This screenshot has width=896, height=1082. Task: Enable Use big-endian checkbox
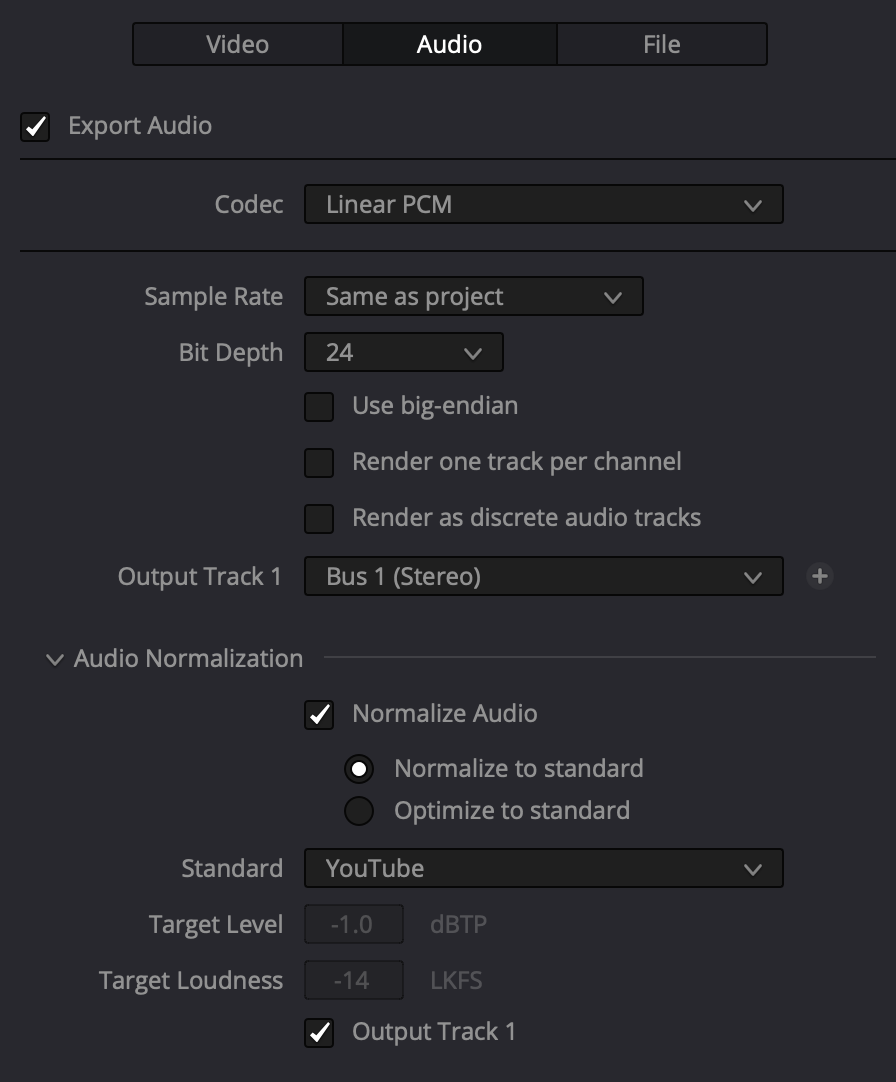tap(319, 407)
